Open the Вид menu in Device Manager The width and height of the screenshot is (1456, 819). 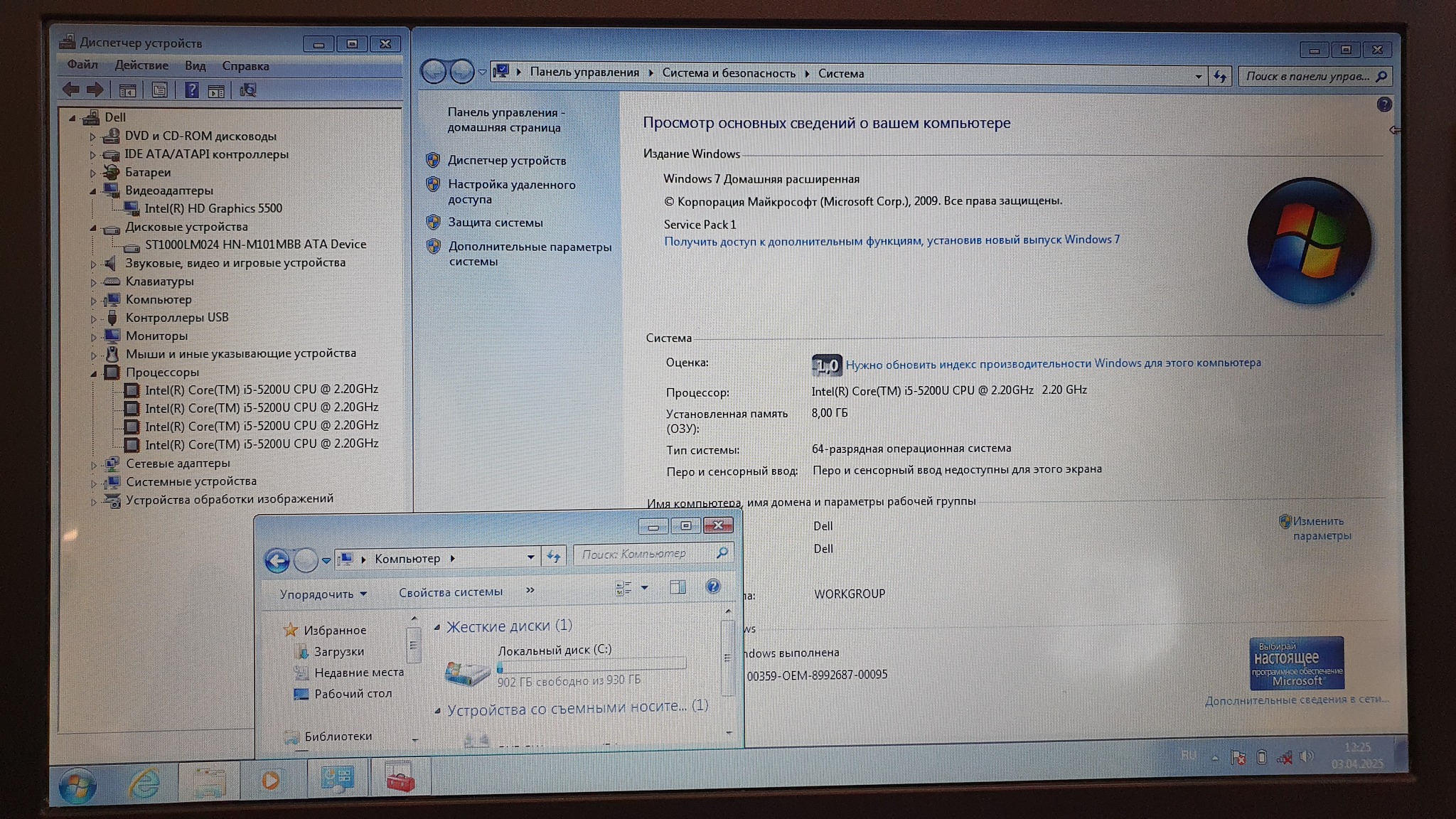195,65
